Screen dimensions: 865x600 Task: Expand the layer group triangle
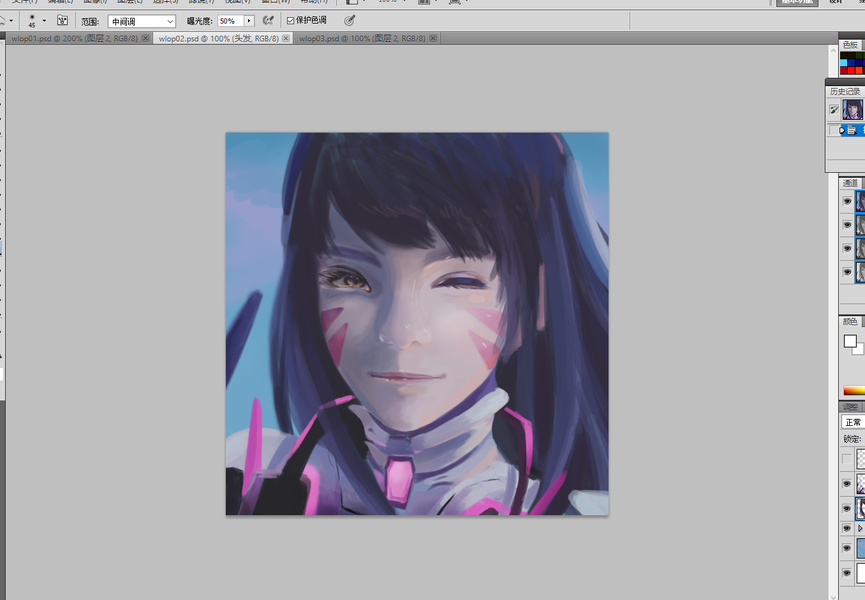(x=859, y=529)
